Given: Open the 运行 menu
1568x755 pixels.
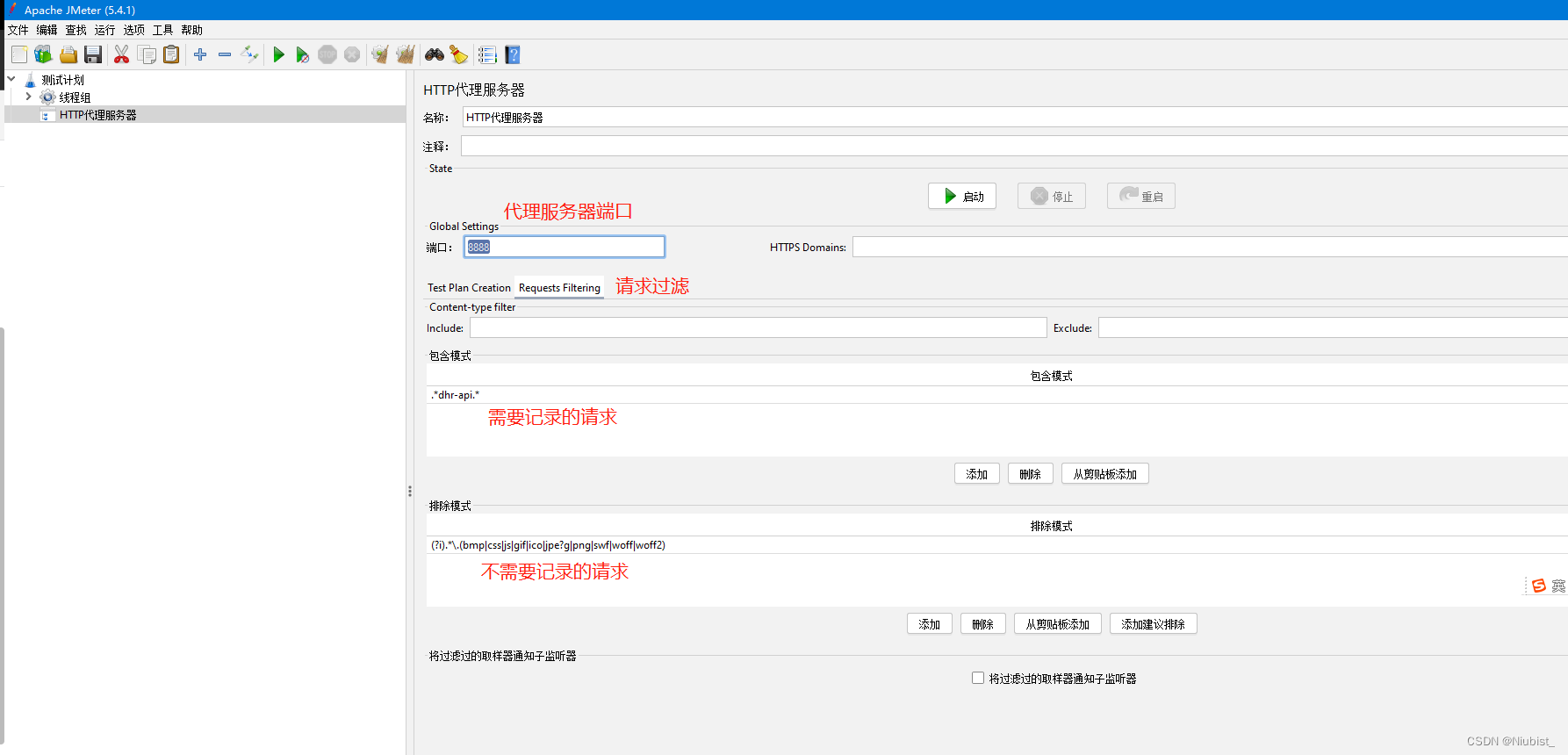Looking at the screenshot, I should (x=104, y=30).
